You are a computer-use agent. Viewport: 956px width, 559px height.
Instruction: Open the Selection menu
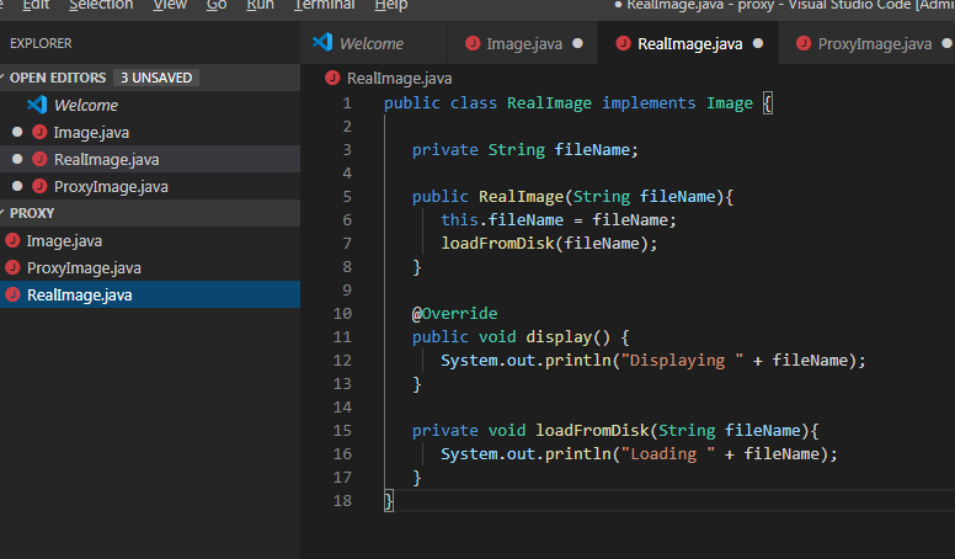[x=100, y=5]
